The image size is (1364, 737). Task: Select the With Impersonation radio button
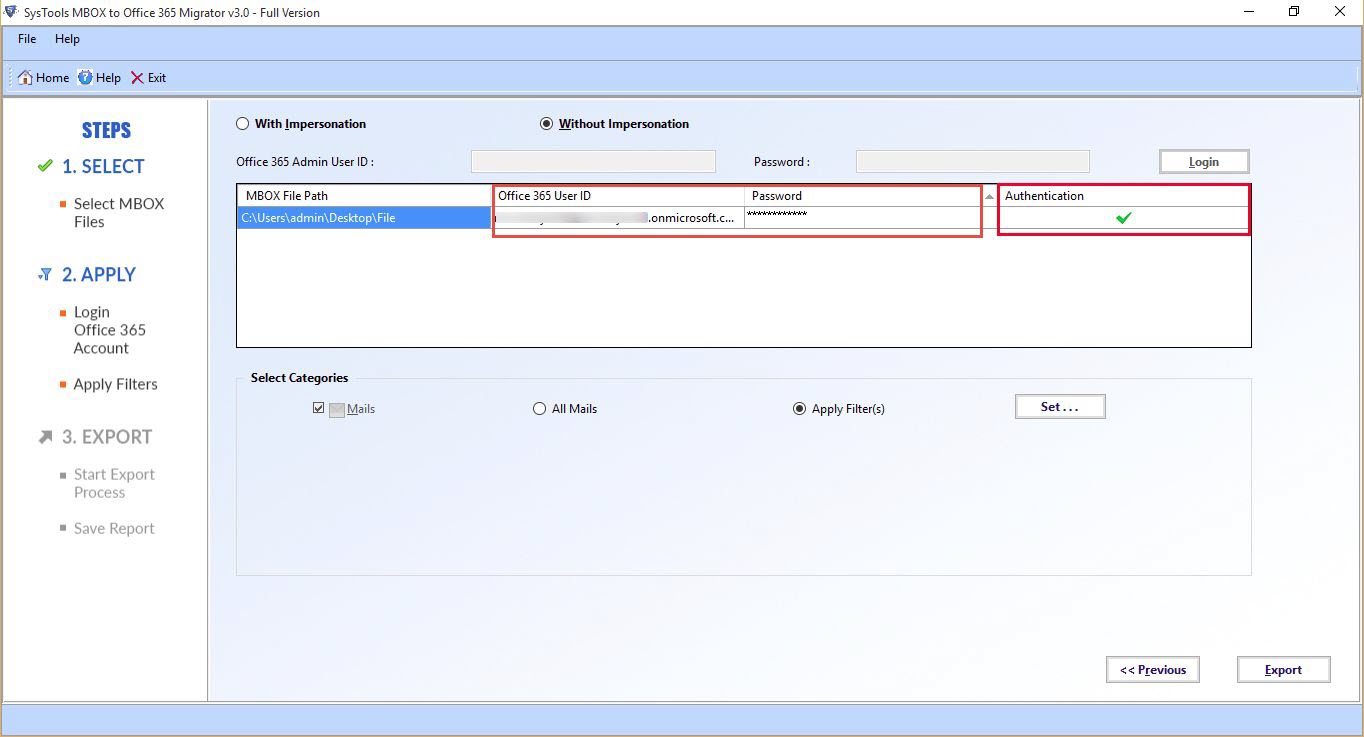point(242,124)
